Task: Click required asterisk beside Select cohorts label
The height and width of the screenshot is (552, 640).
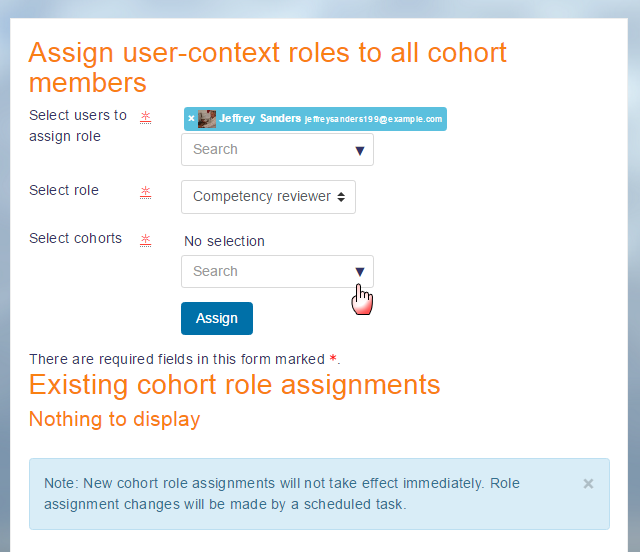Action: [x=145, y=239]
